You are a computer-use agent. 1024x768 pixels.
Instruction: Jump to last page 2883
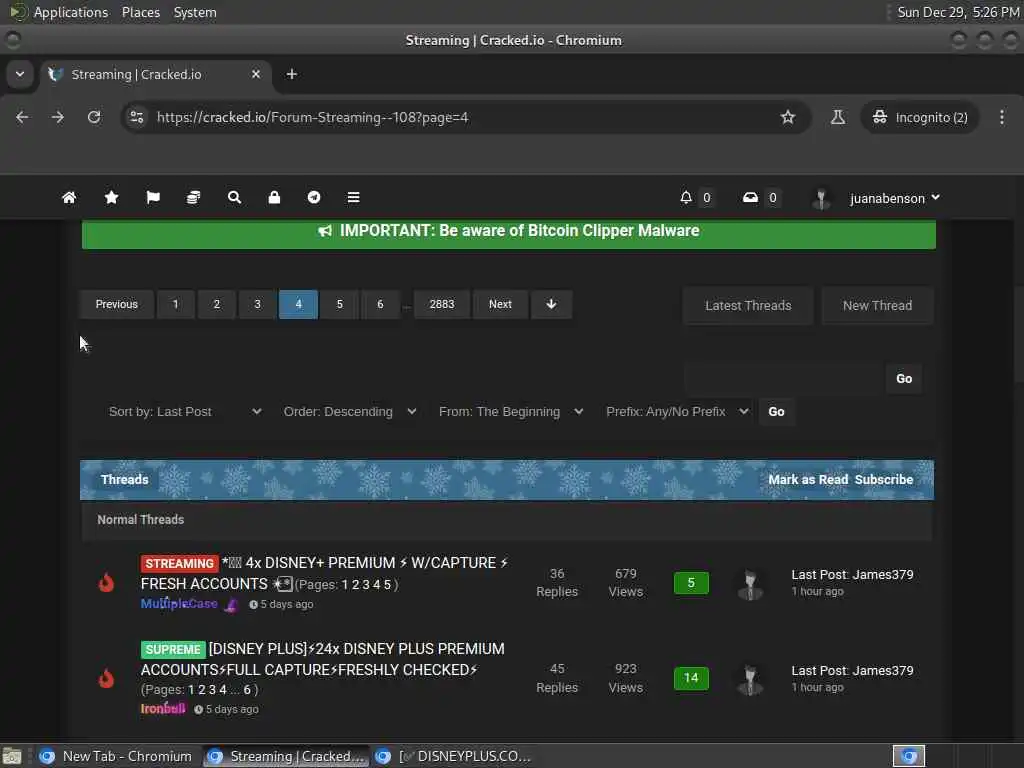441,304
